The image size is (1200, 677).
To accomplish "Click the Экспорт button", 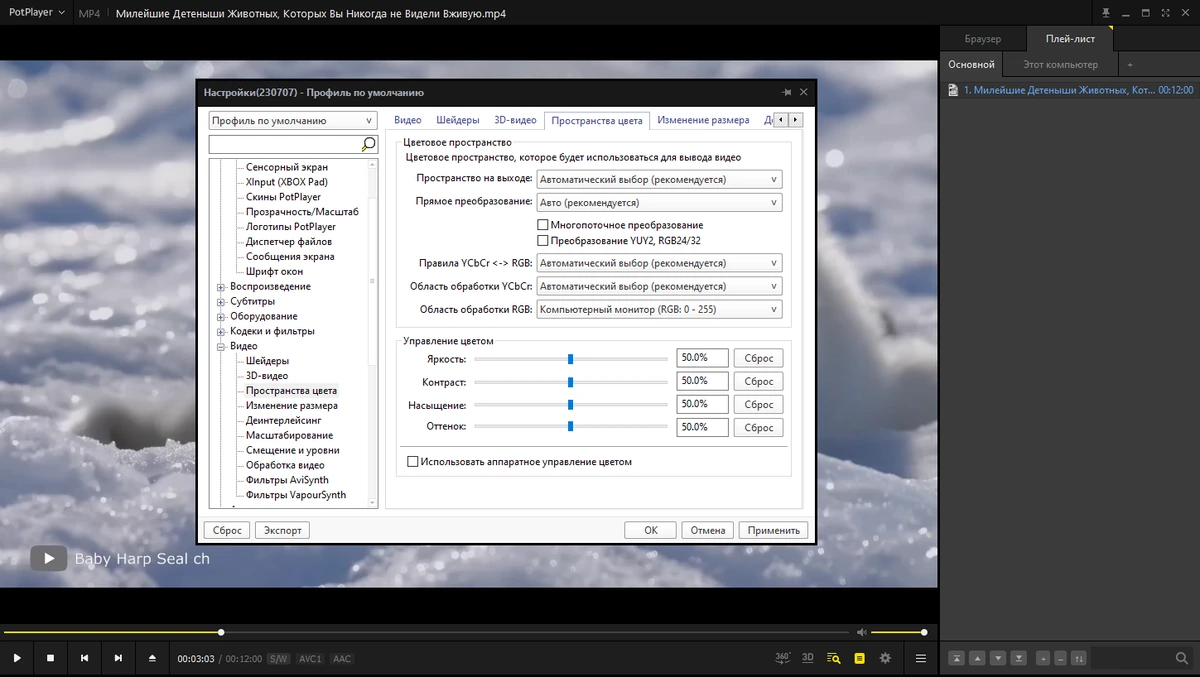I will coord(282,530).
